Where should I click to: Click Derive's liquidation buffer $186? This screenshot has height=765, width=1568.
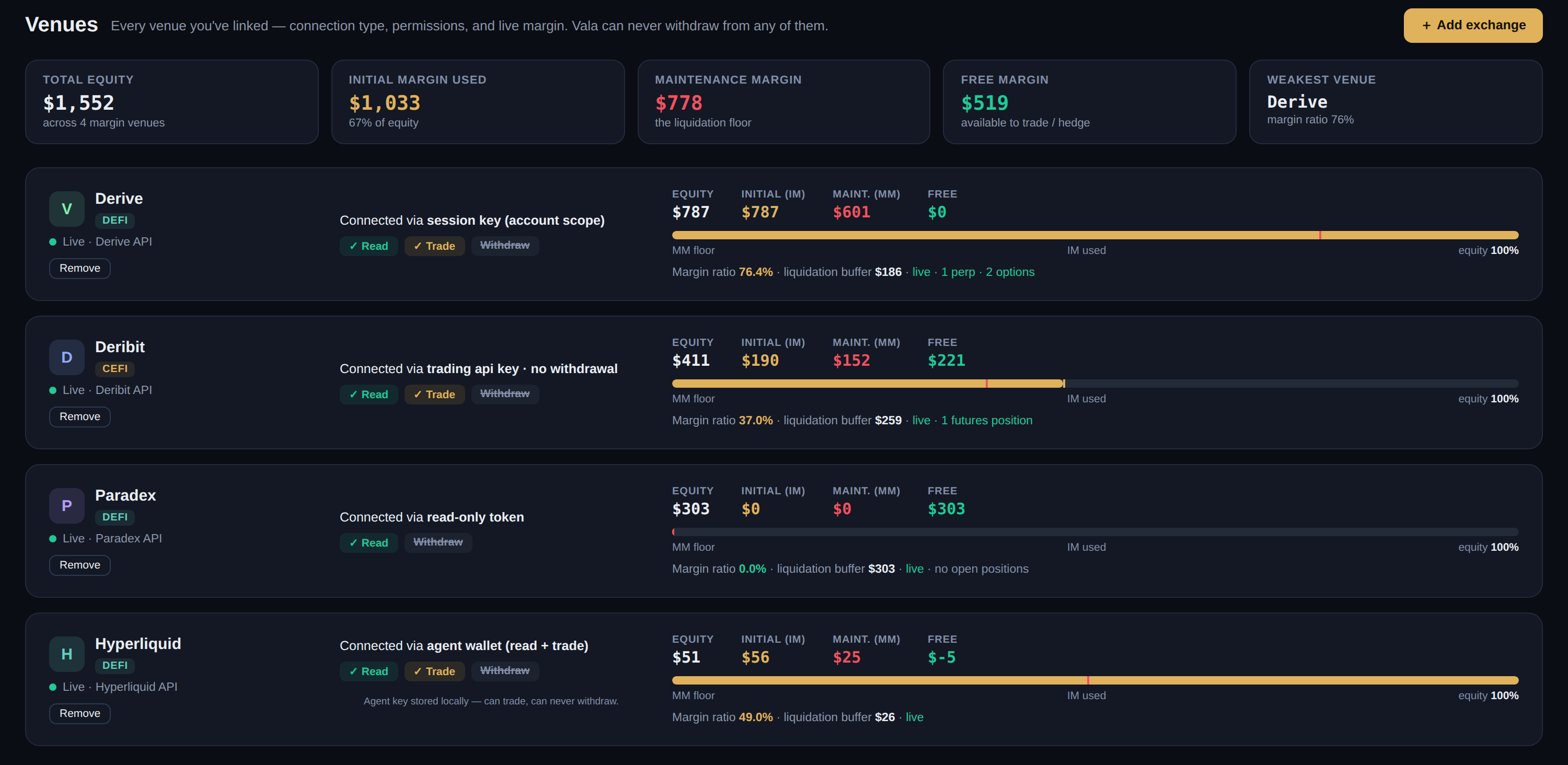click(x=888, y=272)
